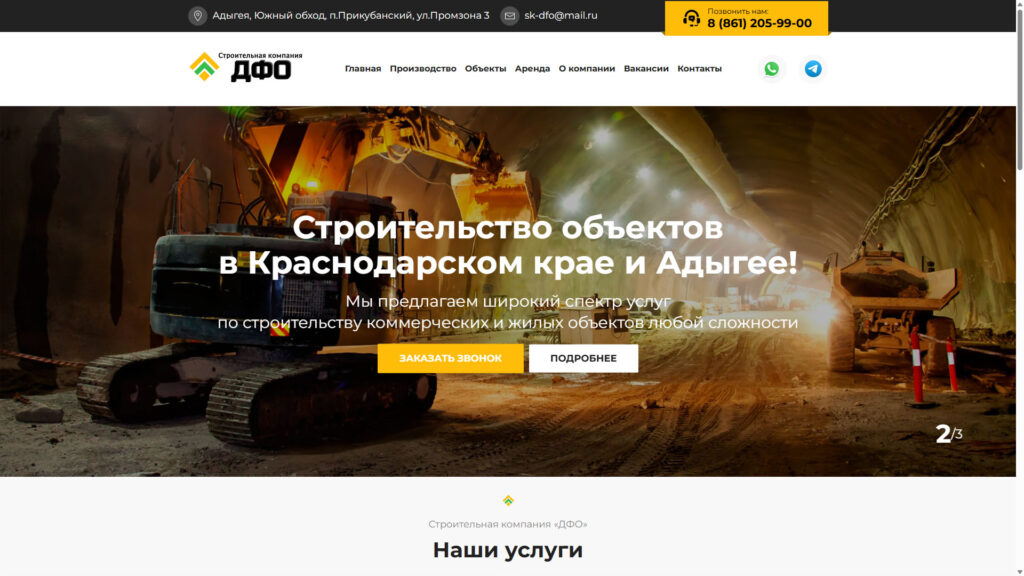
Task: Click the Подробнее button
Action: [583, 358]
